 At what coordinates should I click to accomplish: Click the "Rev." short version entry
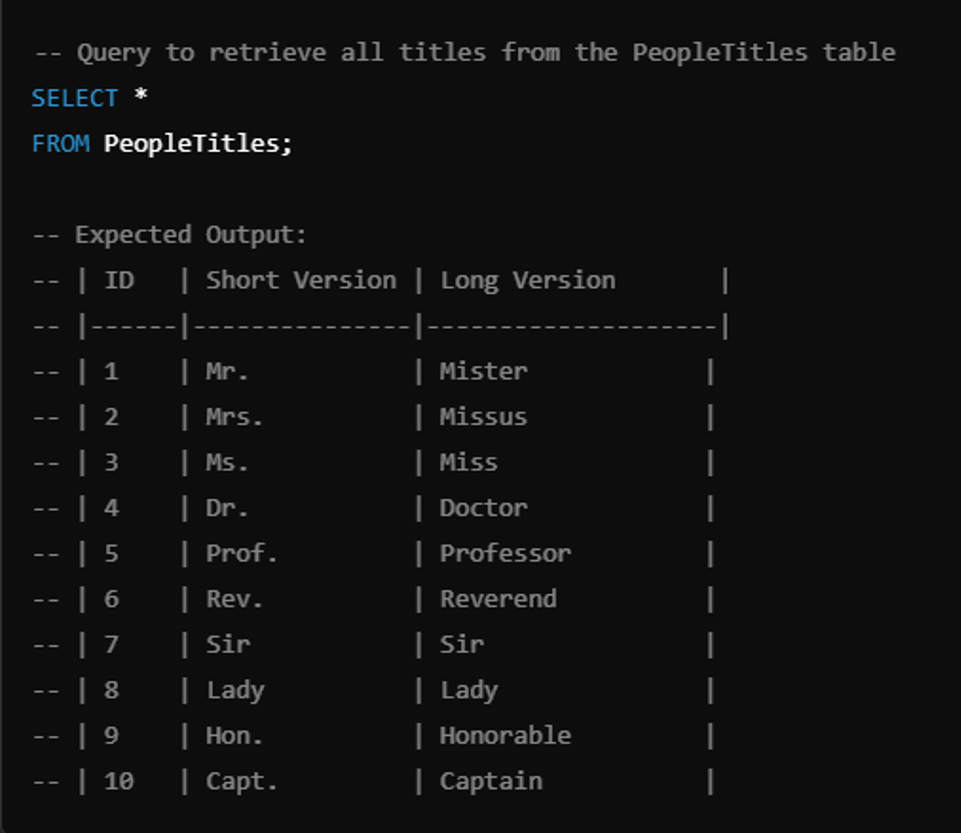click(235, 600)
